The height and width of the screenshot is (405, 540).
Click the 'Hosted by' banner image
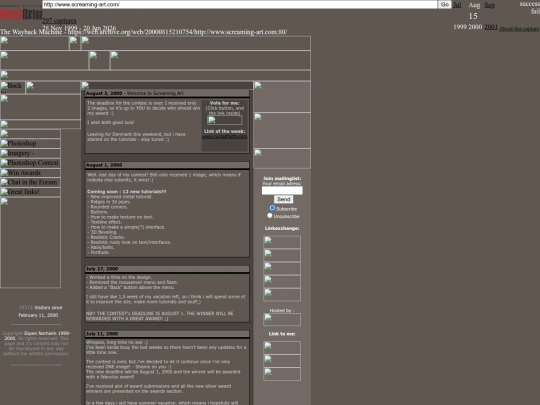click(282, 320)
